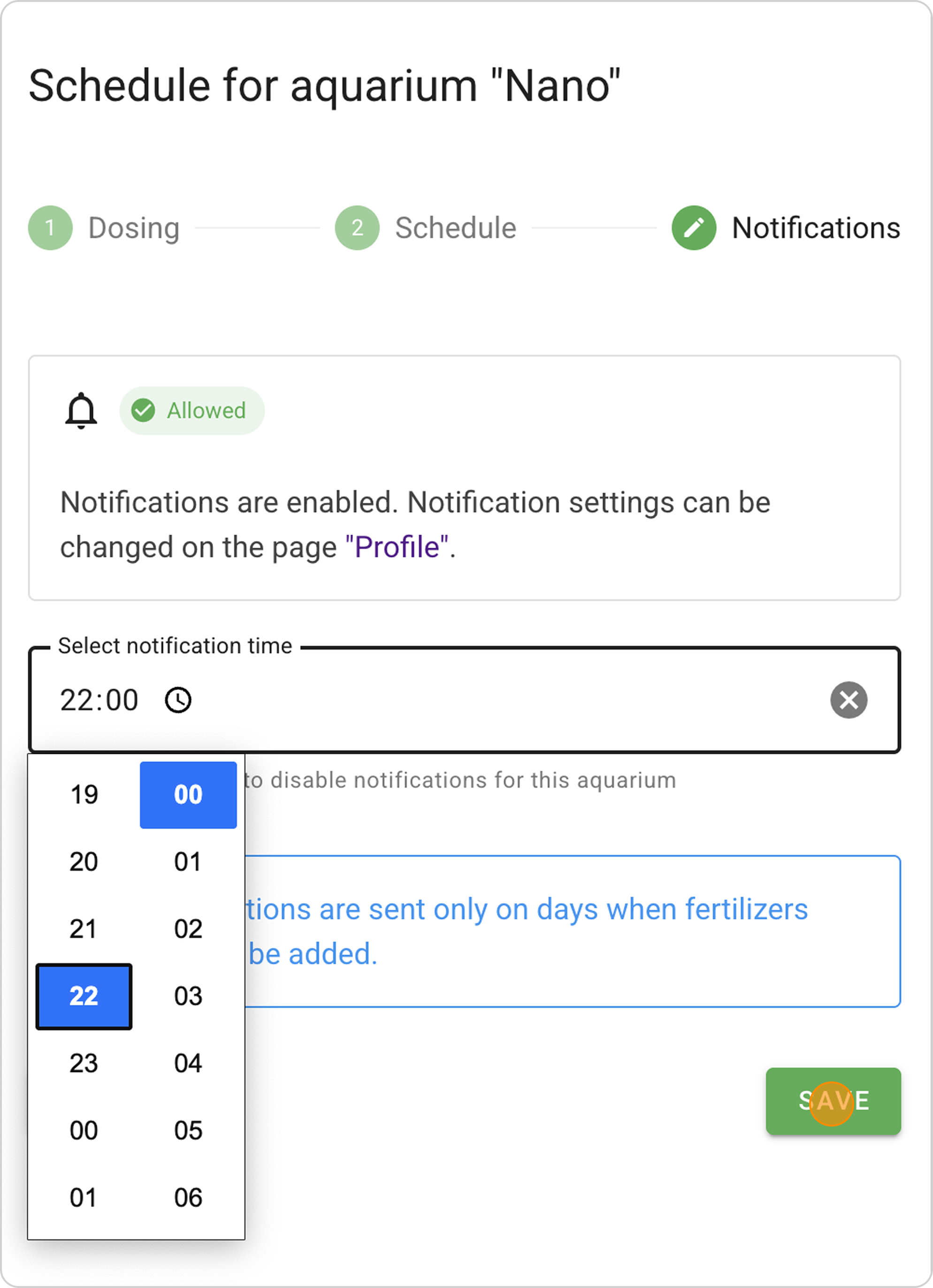Viewport: 933px width, 1288px height.
Task: Go to step 2 Schedule circle
Action: (357, 228)
